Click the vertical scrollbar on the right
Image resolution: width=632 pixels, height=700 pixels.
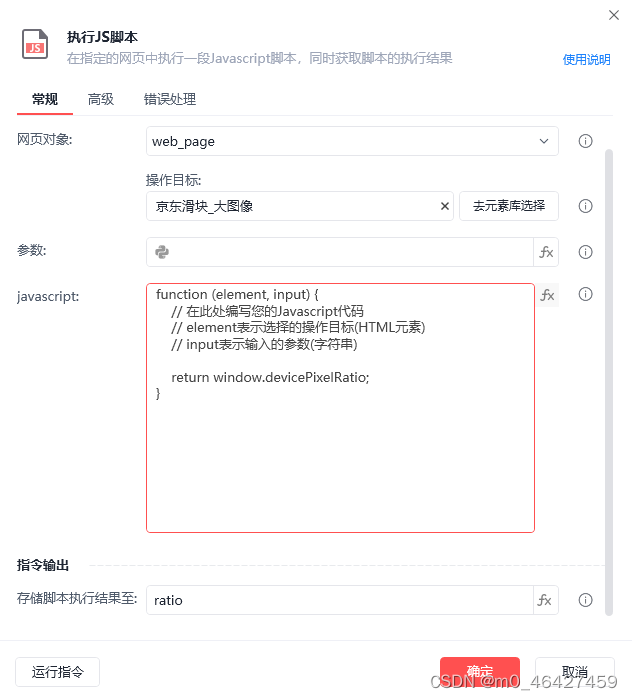pos(609,382)
